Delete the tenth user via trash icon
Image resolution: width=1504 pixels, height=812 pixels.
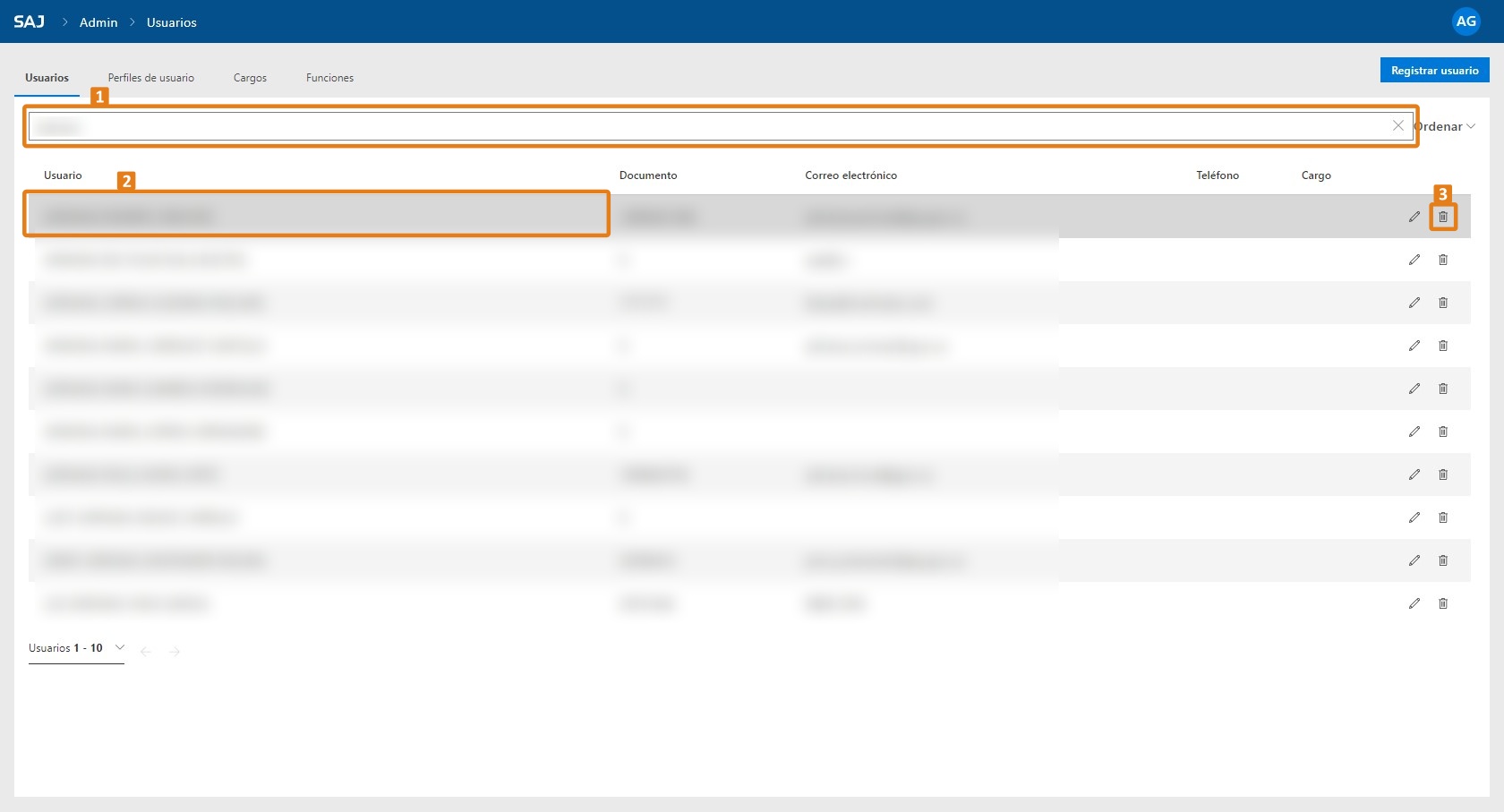1442,603
